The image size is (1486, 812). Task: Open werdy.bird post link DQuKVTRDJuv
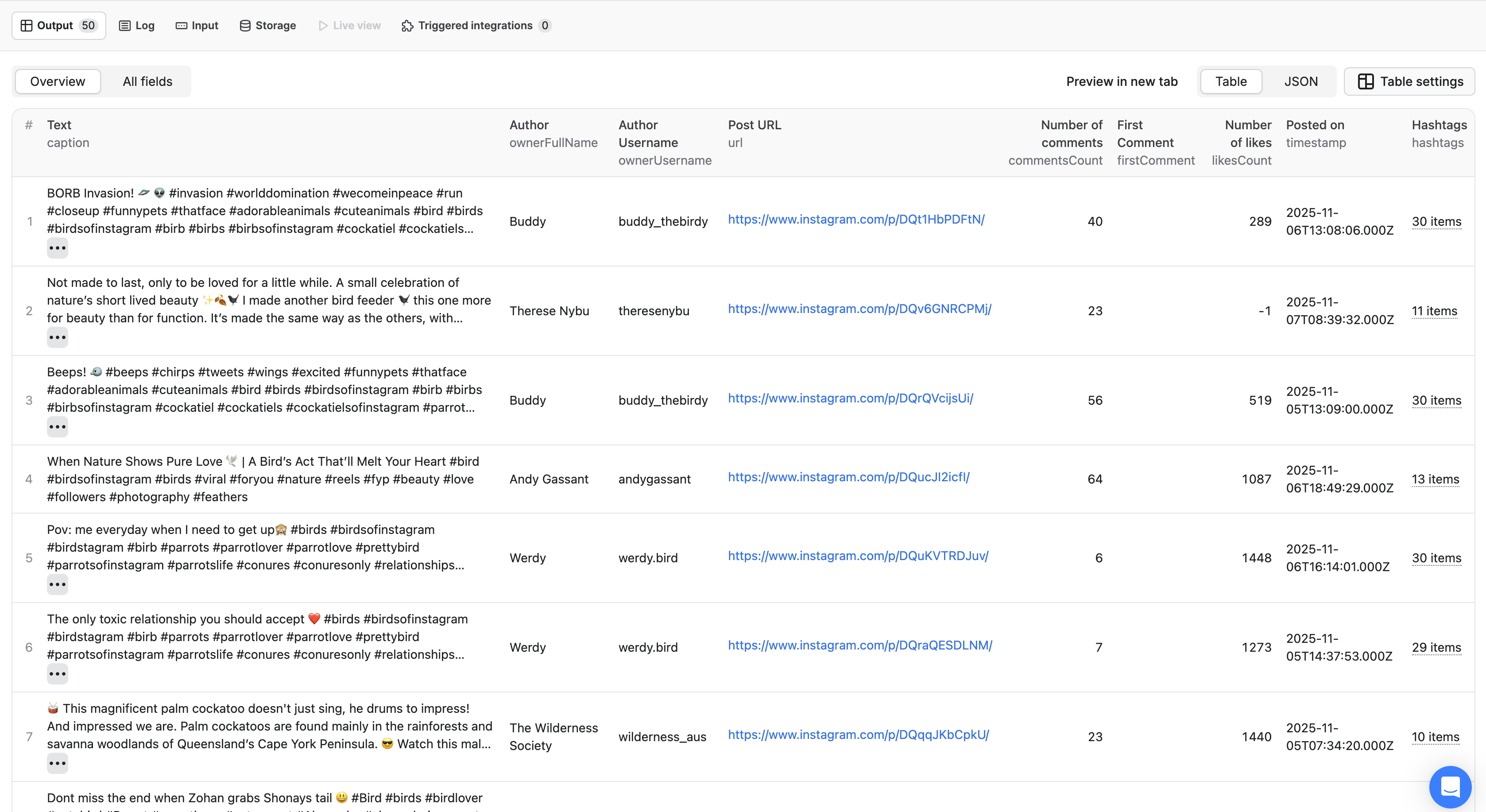[x=858, y=556]
